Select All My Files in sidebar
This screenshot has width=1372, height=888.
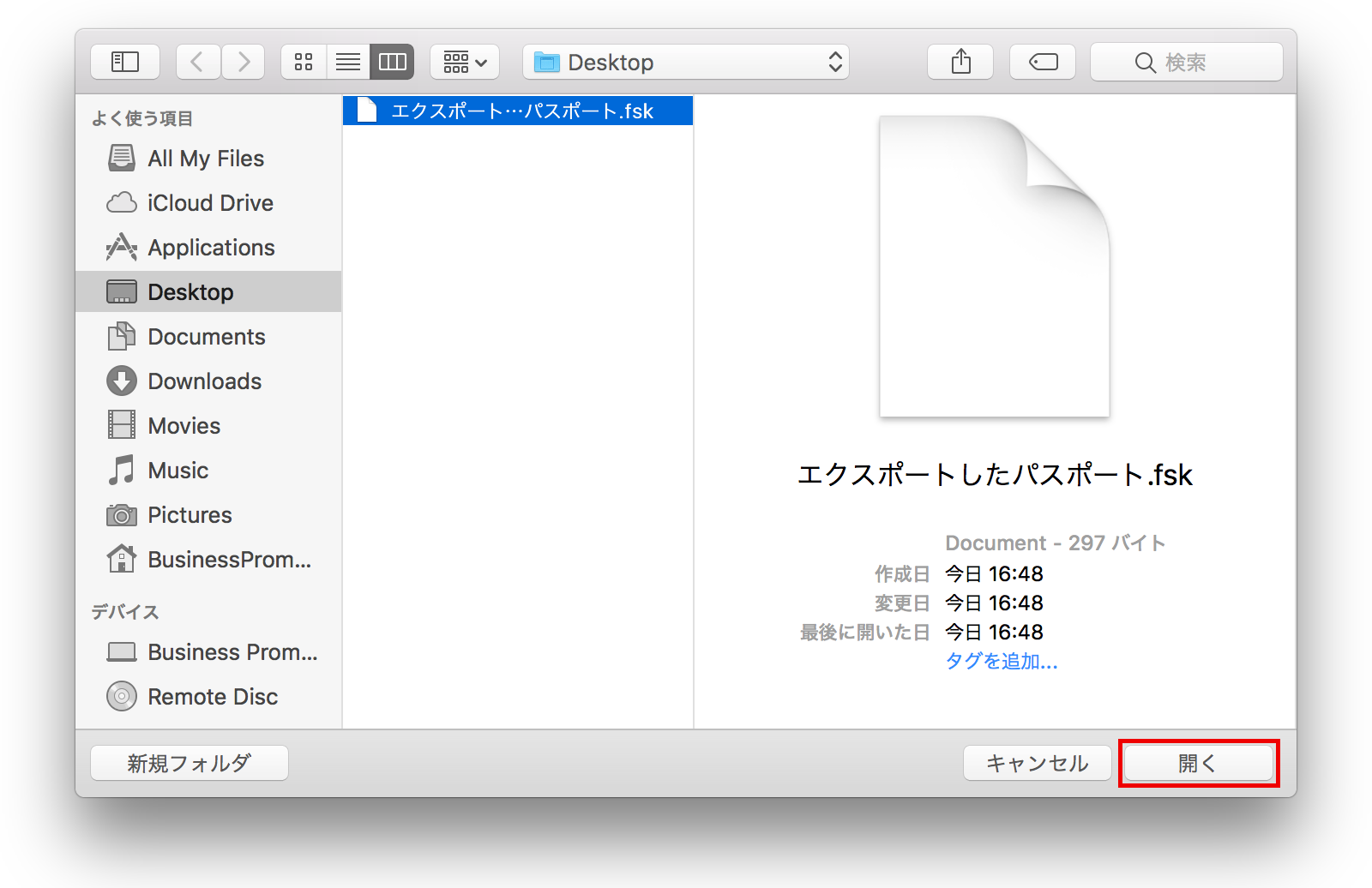click(206, 159)
